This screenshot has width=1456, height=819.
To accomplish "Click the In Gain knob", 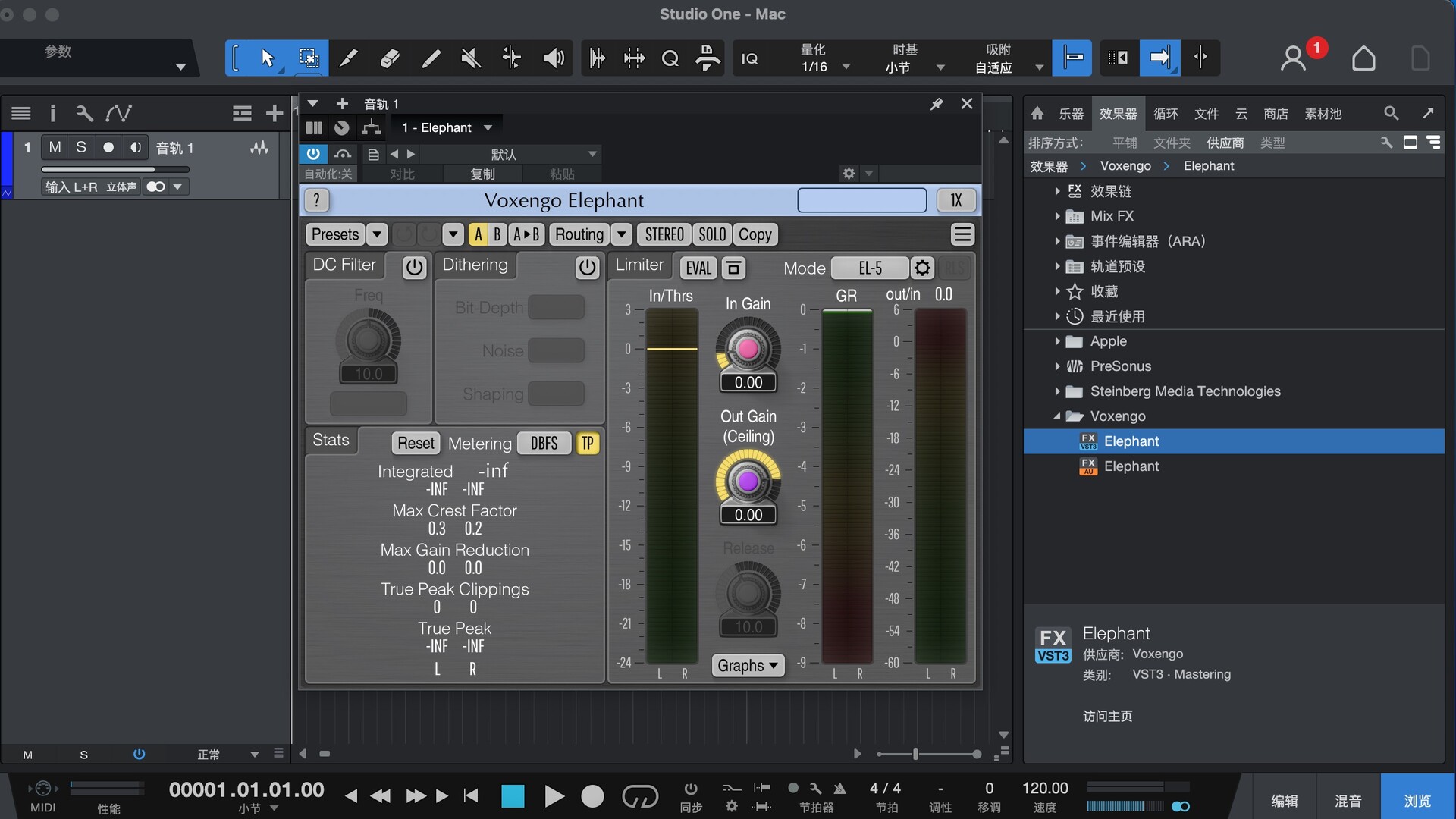I will tap(748, 348).
